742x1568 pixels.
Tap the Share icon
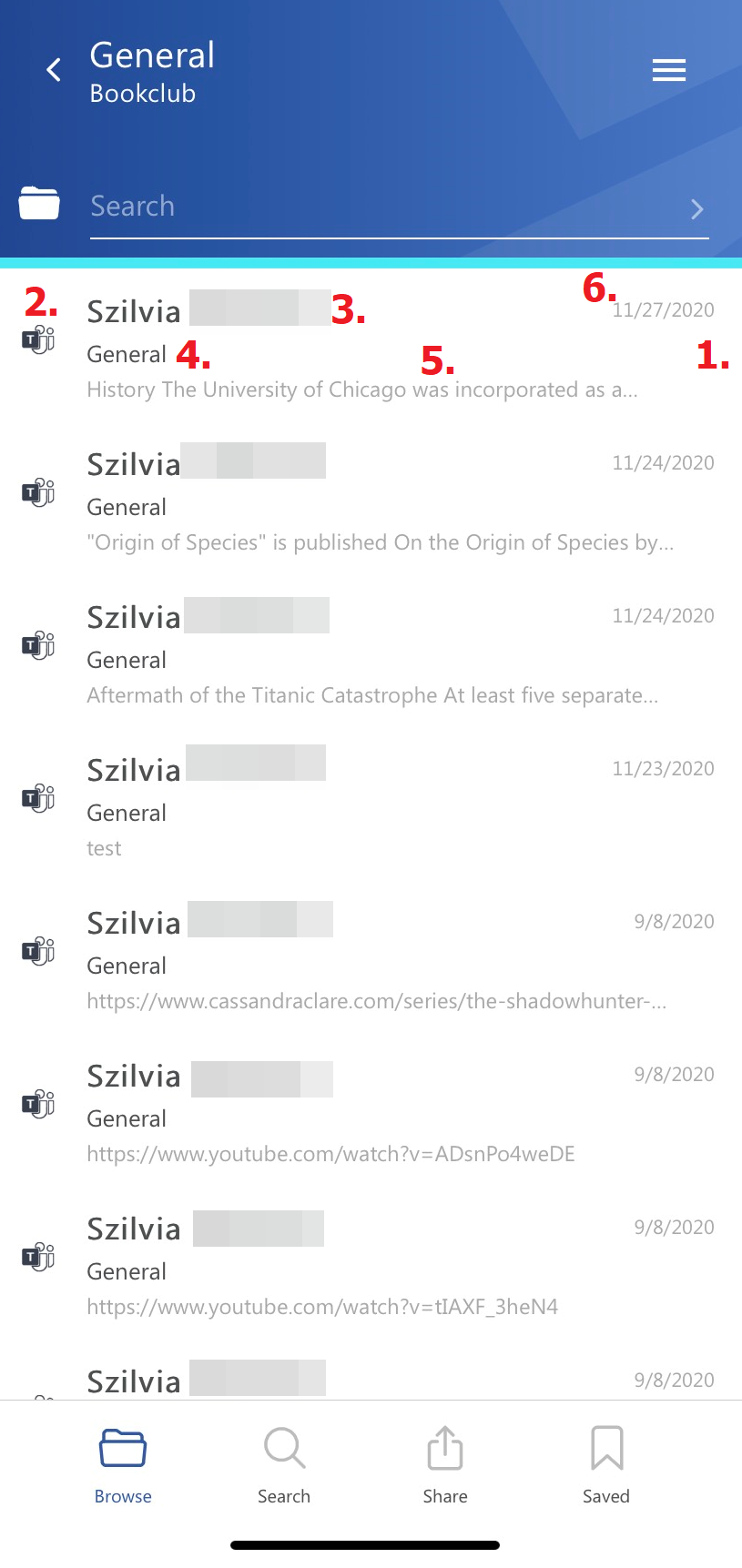445,1448
